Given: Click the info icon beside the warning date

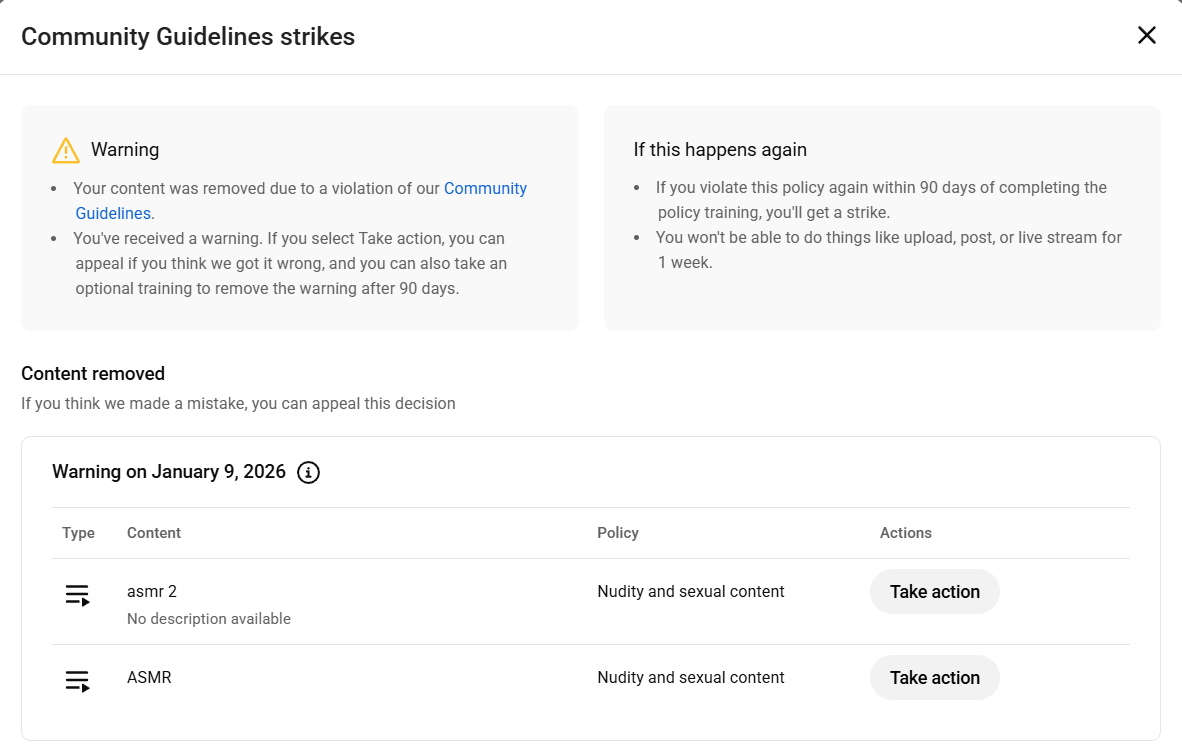Looking at the screenshot, I should (x=309, y=472).
